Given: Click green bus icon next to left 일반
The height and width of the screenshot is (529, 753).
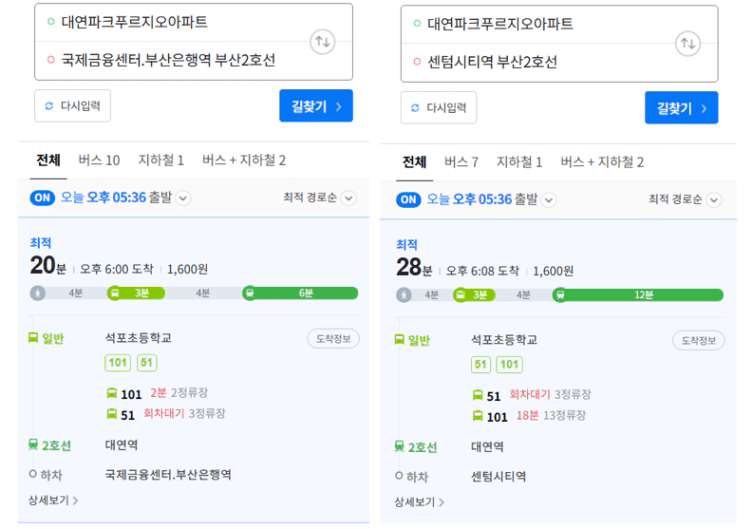Looking at the screenshot, I should 33,338.
